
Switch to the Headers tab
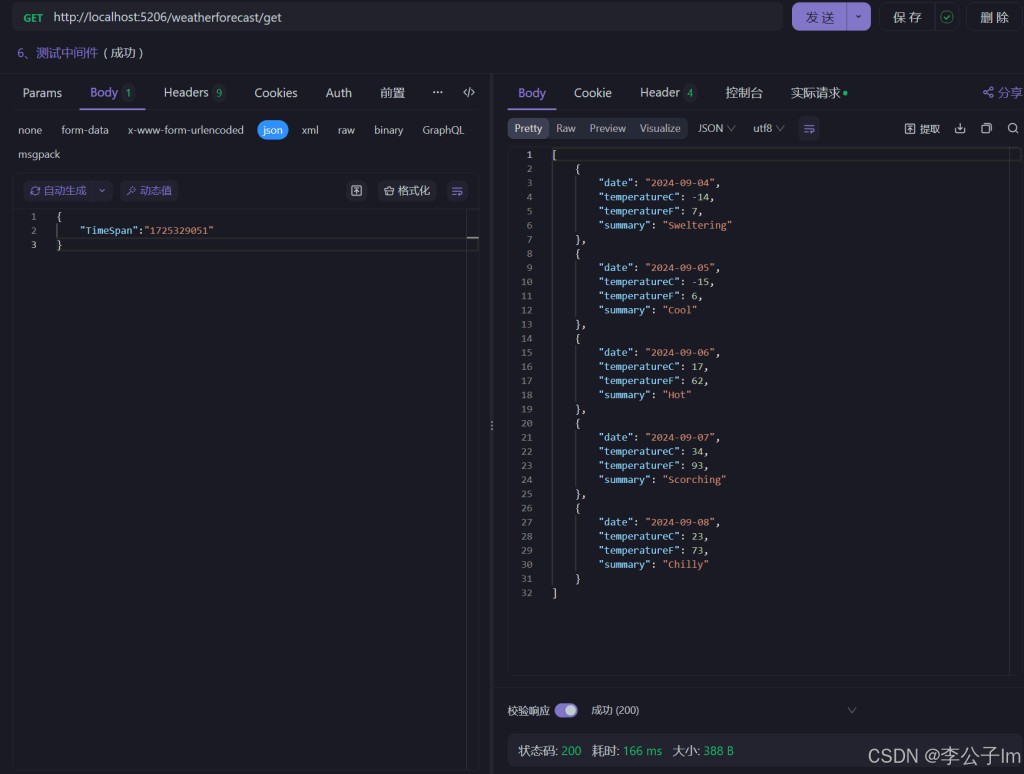point(185,92)
